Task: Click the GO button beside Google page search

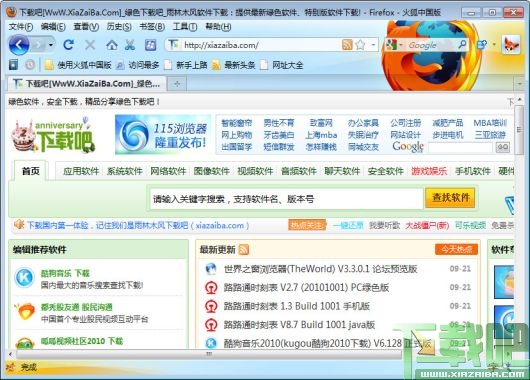Action: (503, 147)
